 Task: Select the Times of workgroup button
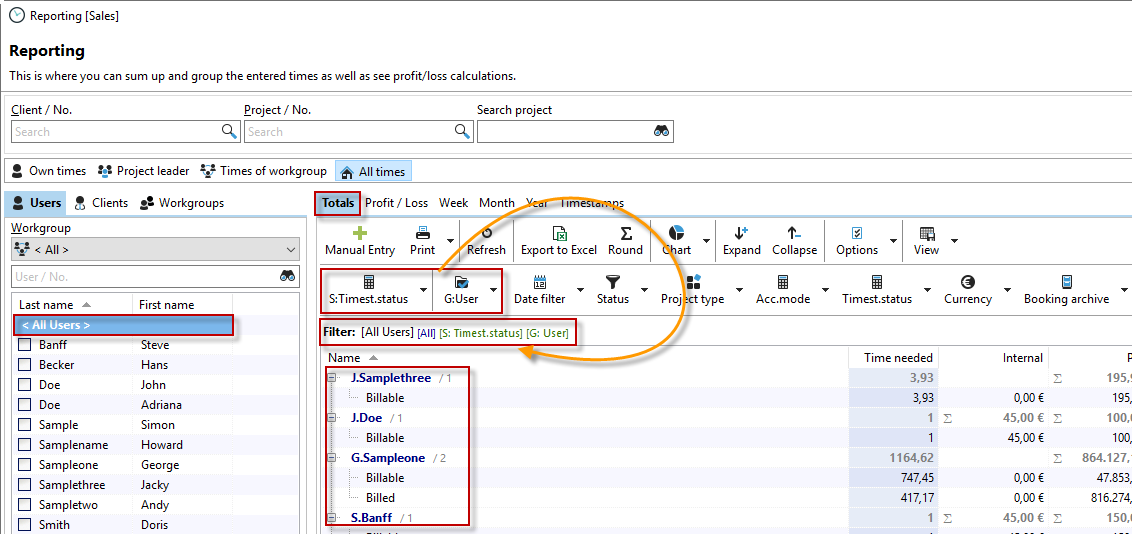[x=264, y=171]
